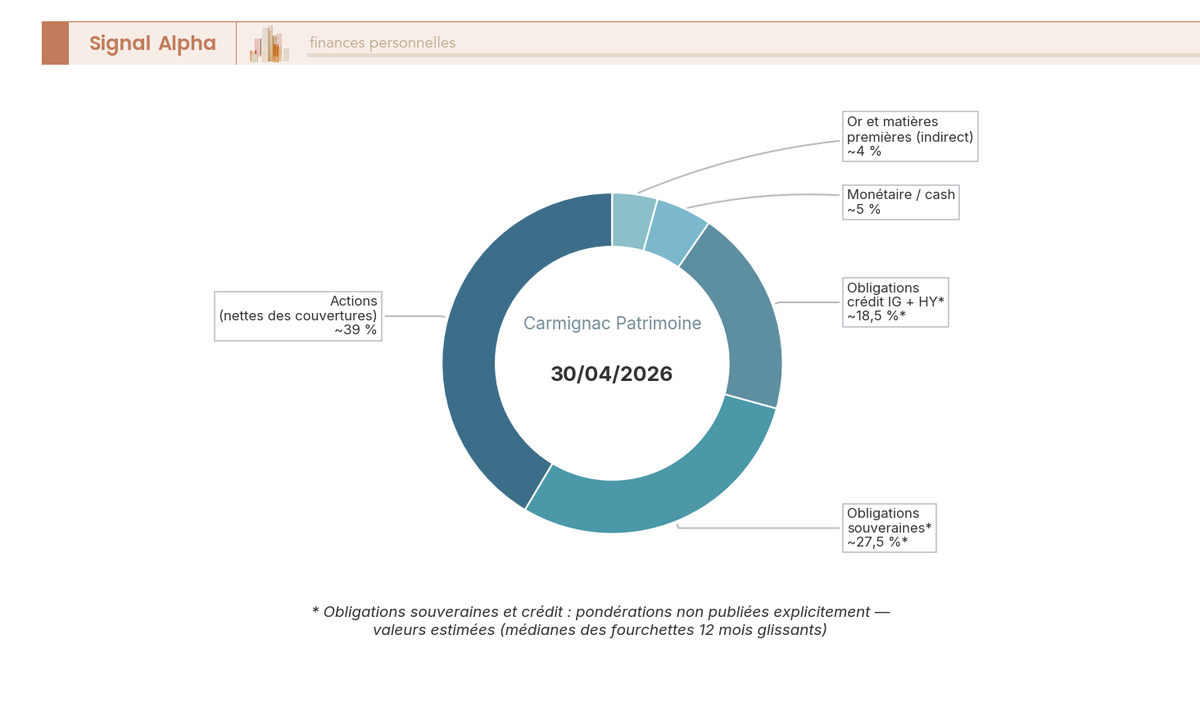
Task: Click the Signal Alpha brand title
Action: click(x=152, y=43)
